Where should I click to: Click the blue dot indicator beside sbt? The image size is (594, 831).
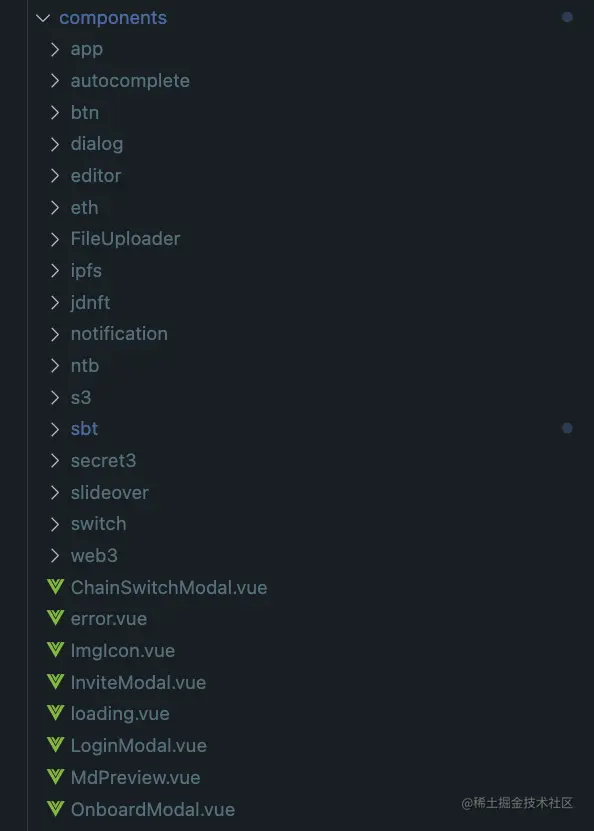point(568,428)
